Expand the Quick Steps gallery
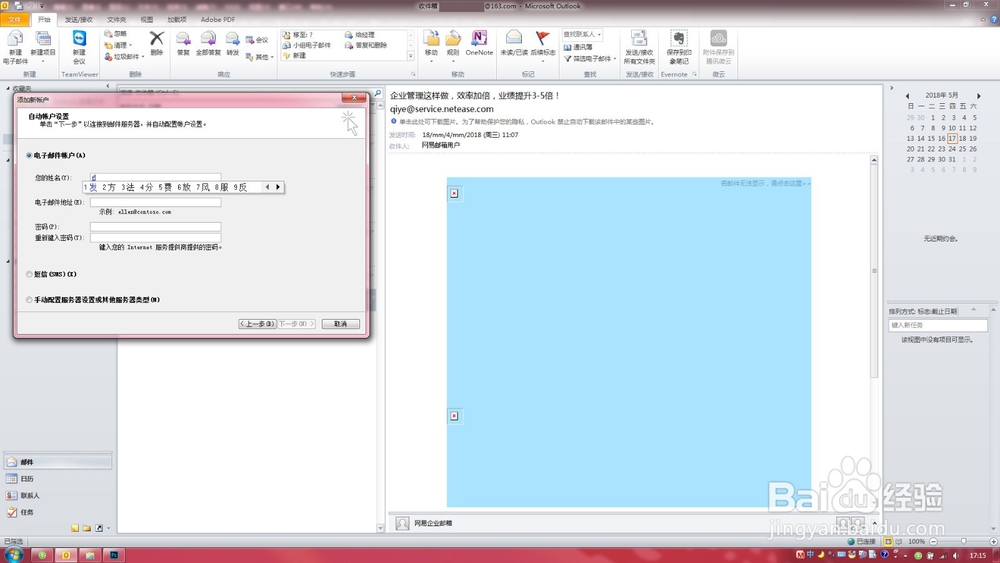Viewport: 1000px width, 563px height. (x=411, y=56)
